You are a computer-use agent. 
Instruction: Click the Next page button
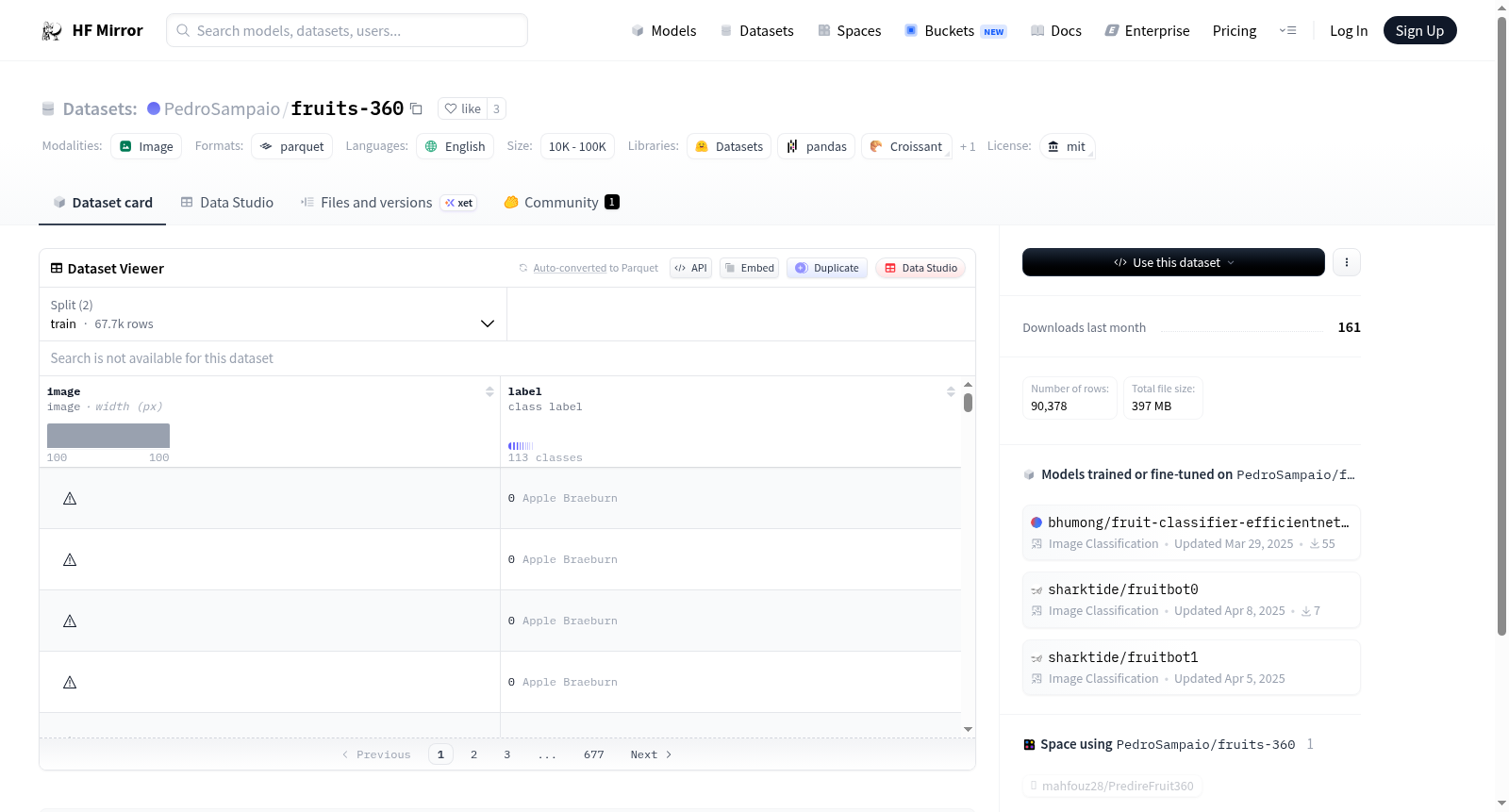pyautogui.click(x=651, y=754)
